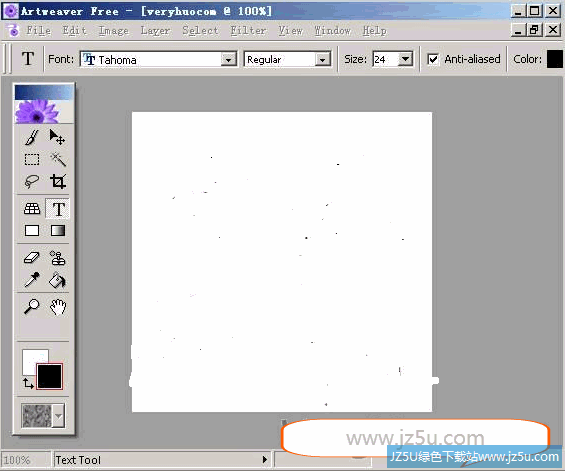This screenshot has width=565, height=471.
Task: Select the Paint Bucket tool
Action: 57,280
